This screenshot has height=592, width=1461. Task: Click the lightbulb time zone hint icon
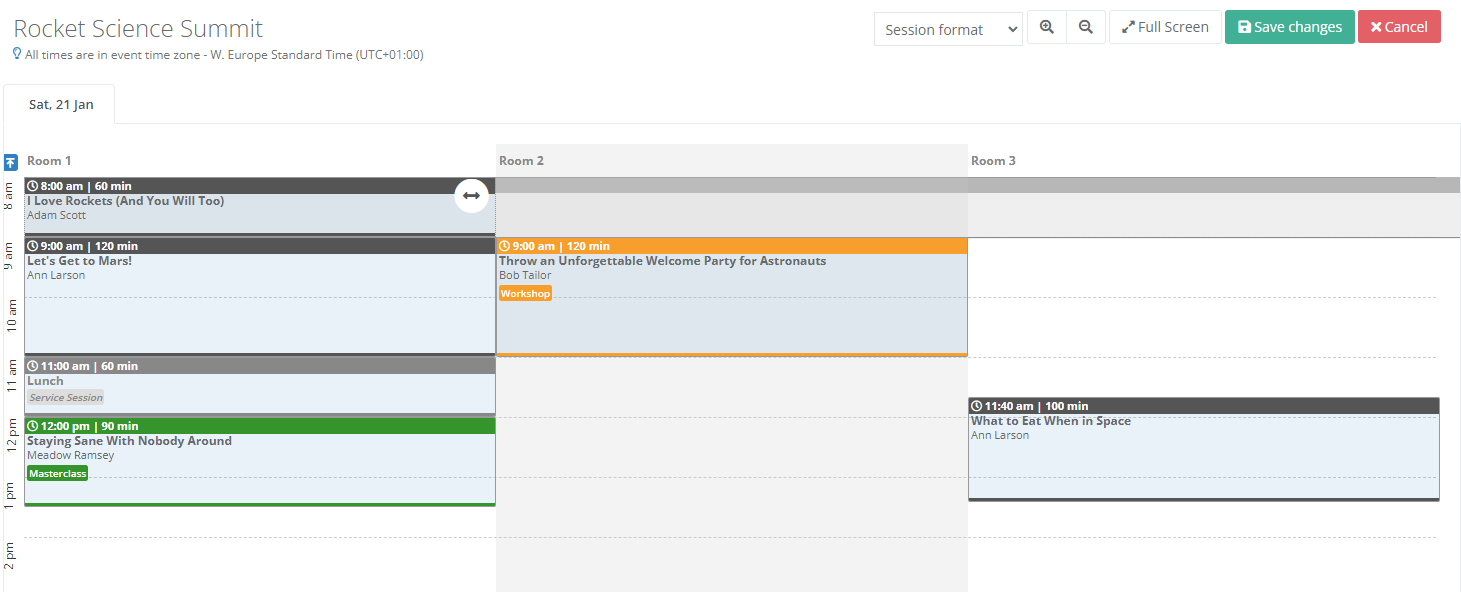point(17,54)
